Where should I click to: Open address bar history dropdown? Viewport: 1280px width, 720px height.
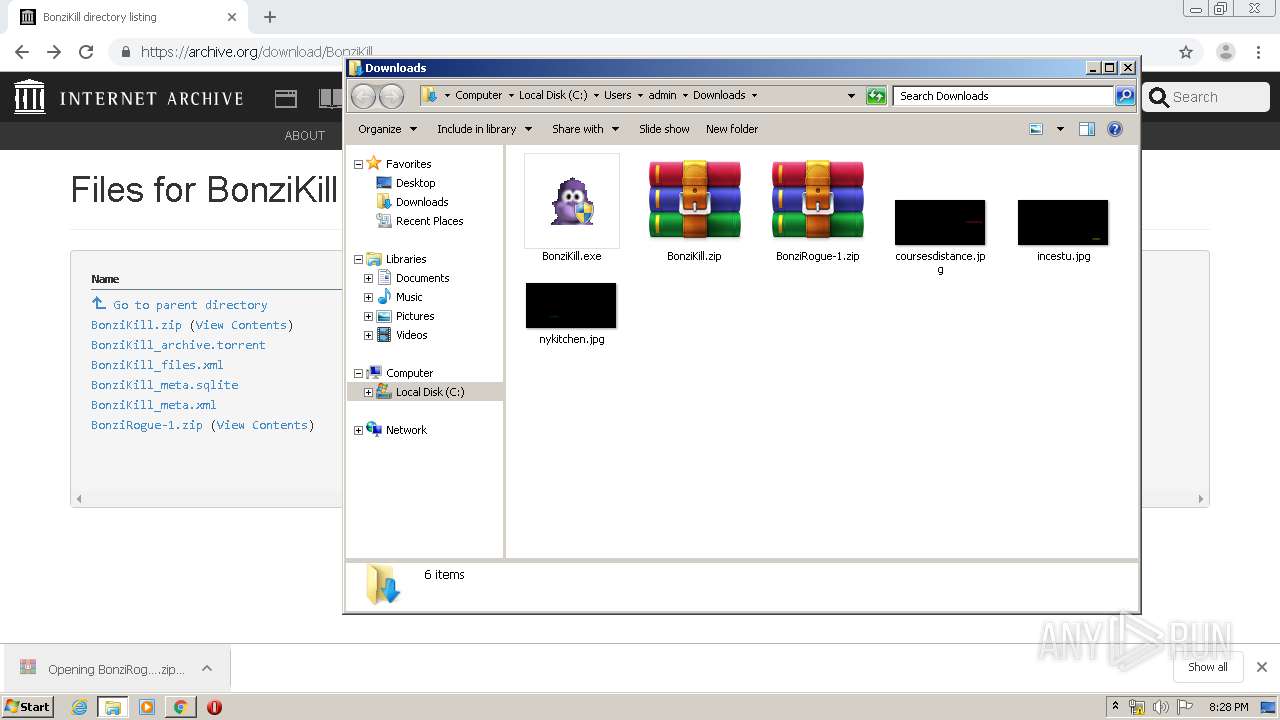click(x=851, y=96)
